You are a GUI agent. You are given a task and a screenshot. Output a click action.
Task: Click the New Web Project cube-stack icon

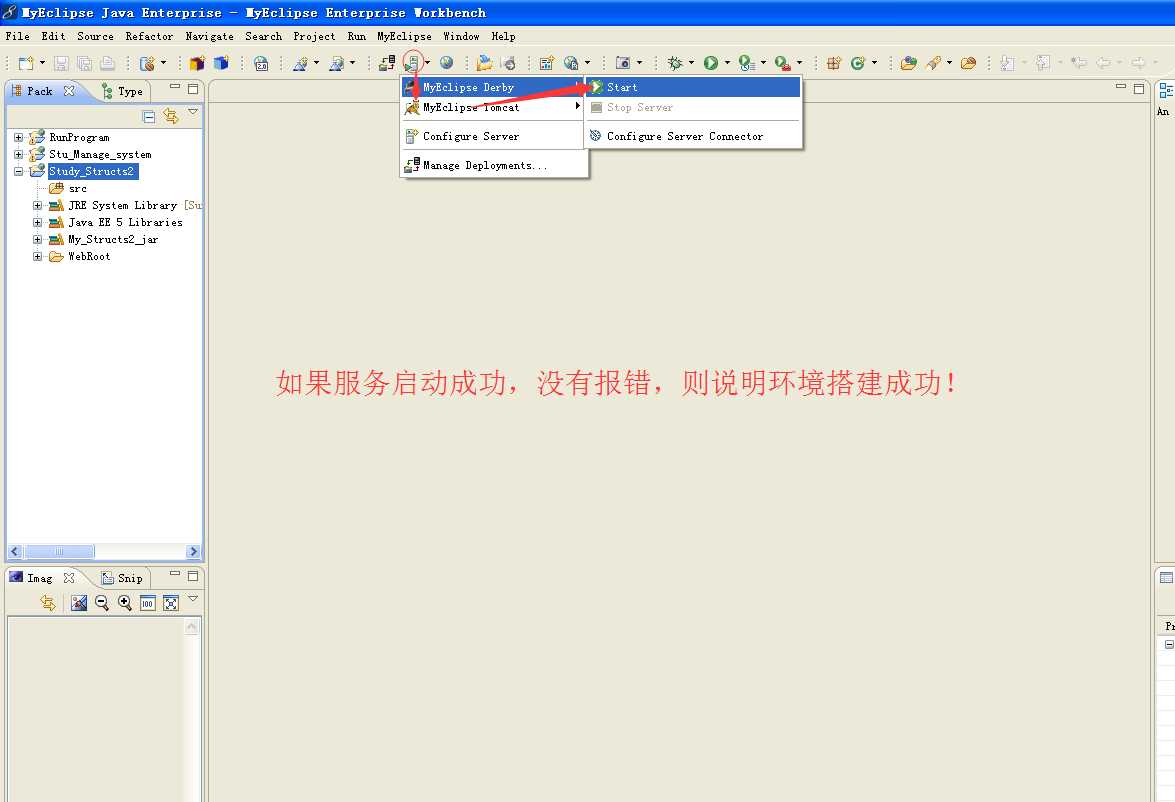click(x=197, y=64)
